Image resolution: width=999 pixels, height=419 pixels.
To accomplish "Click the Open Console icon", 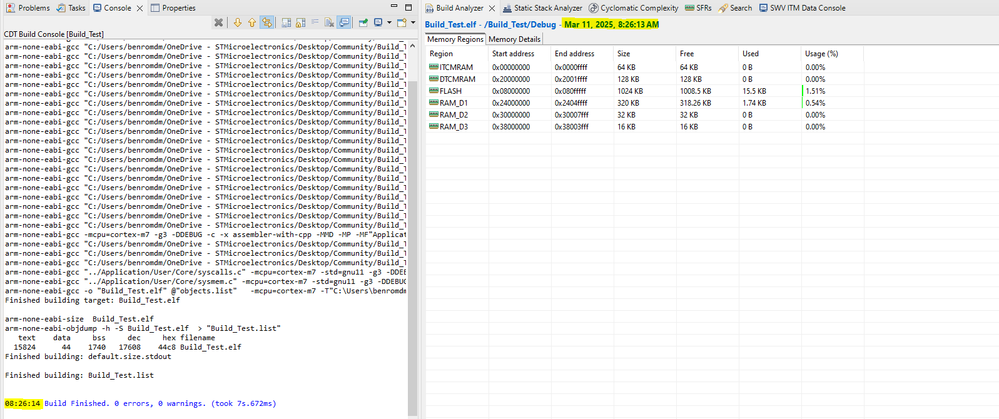I will 402,22.
